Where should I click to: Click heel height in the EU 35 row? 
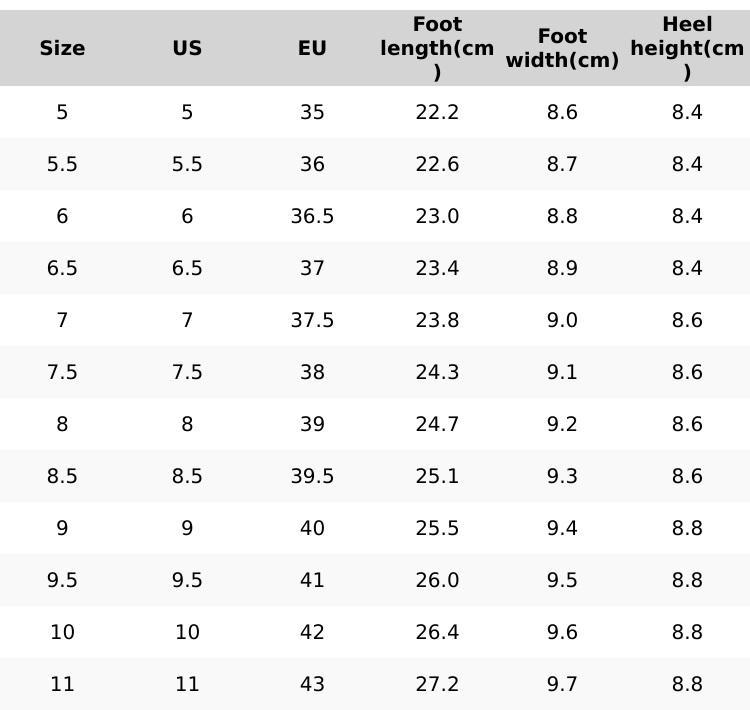pyautogui.click(x=687, y=112)
